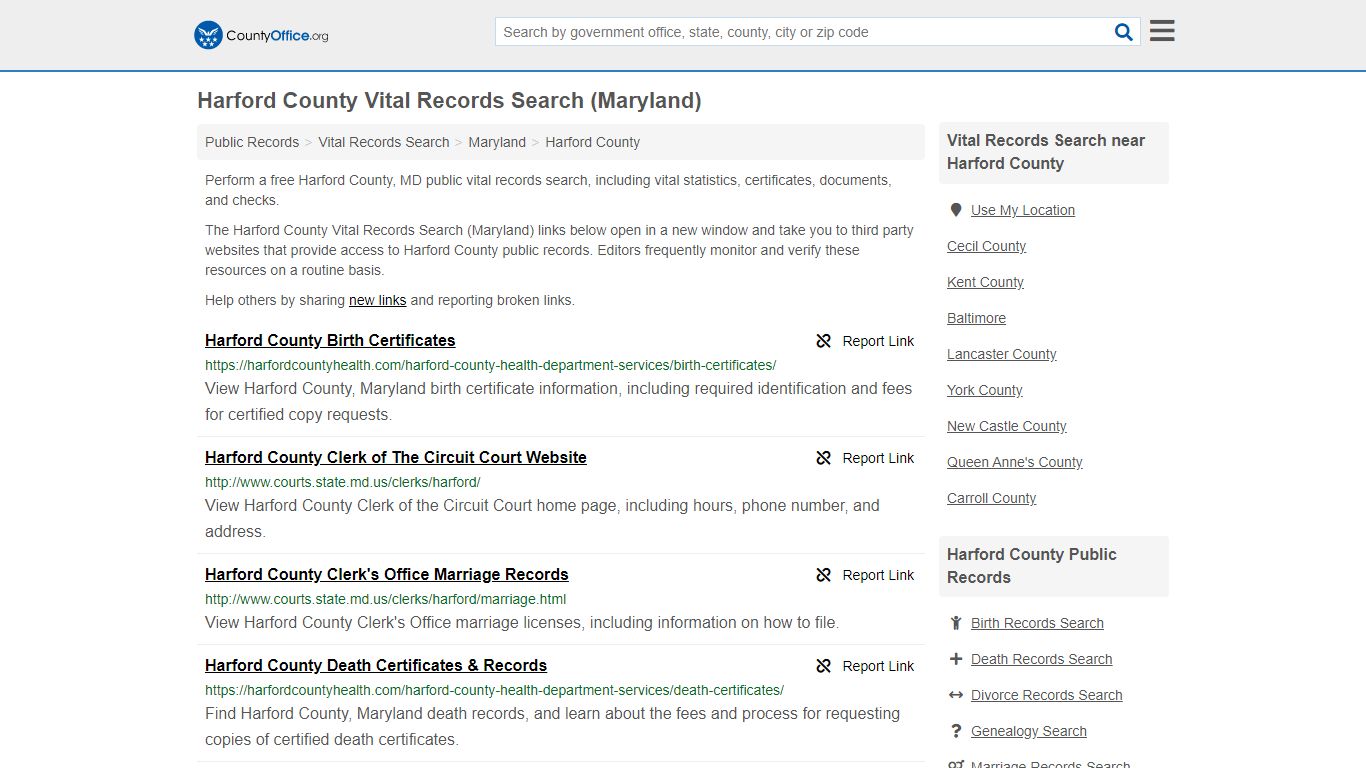Click the Death Records Search cross icon
Screen dimensions: 1366x768
coord(956,659)
